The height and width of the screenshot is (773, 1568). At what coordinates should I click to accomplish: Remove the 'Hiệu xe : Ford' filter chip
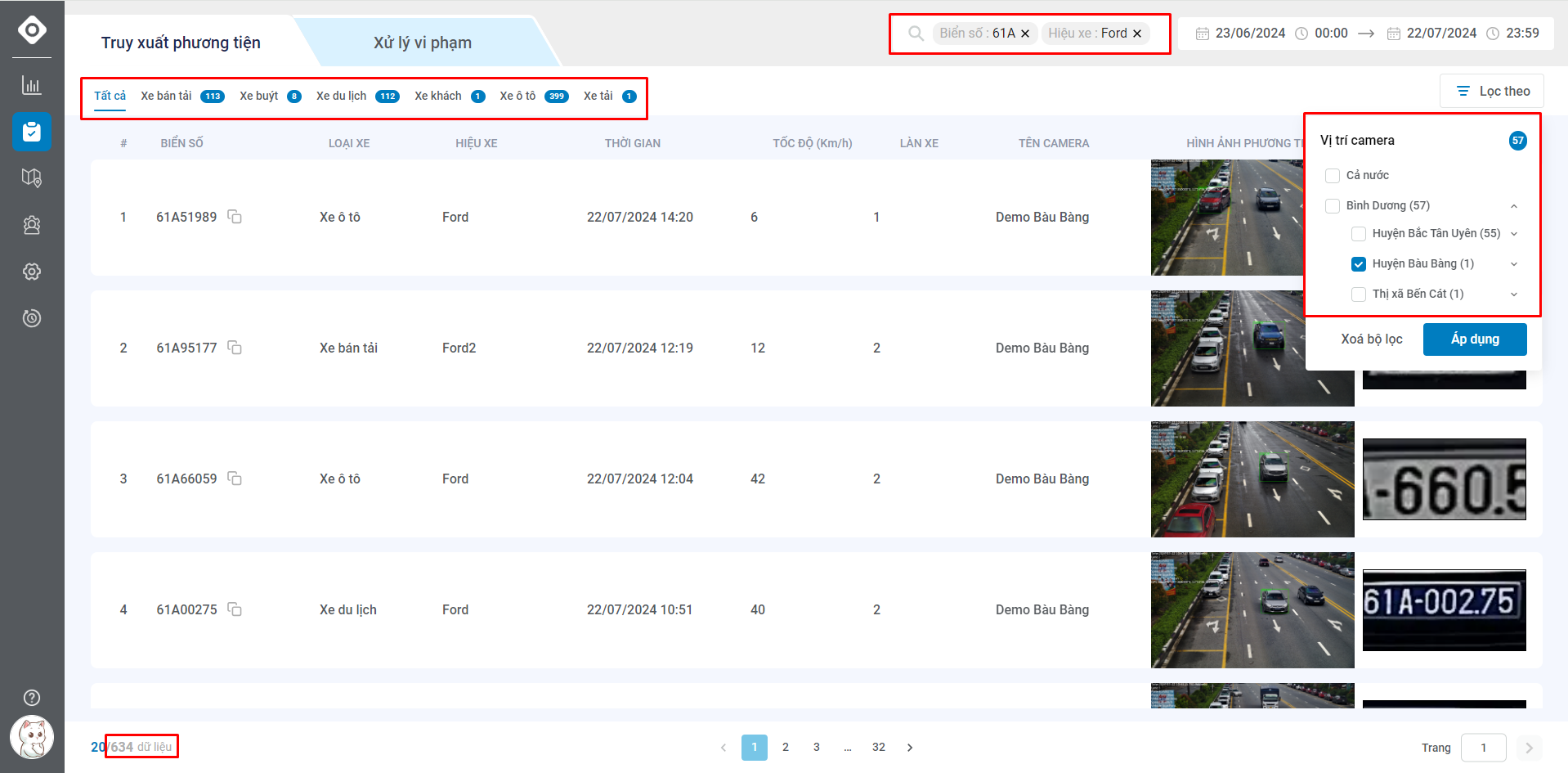(1137, 34)
